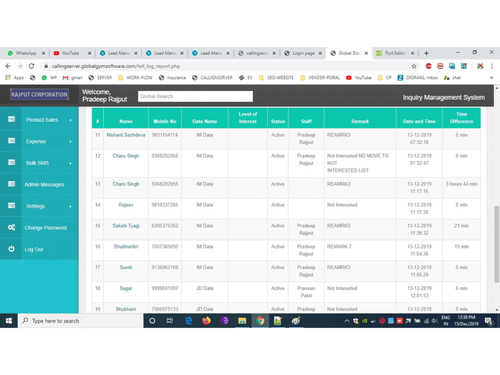Viewport: 500px width, 375px height.
Task: Click the taskbar clock showing 12:38 PM
Action: (x=466, y=321)
